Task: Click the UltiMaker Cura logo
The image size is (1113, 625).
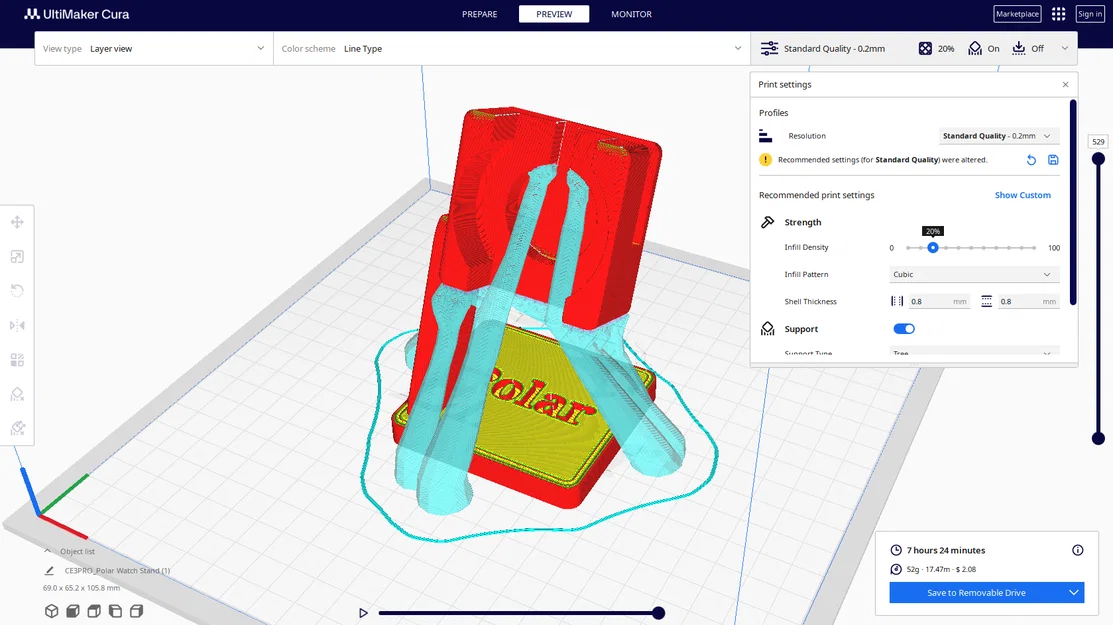Action: pos(77,14)
